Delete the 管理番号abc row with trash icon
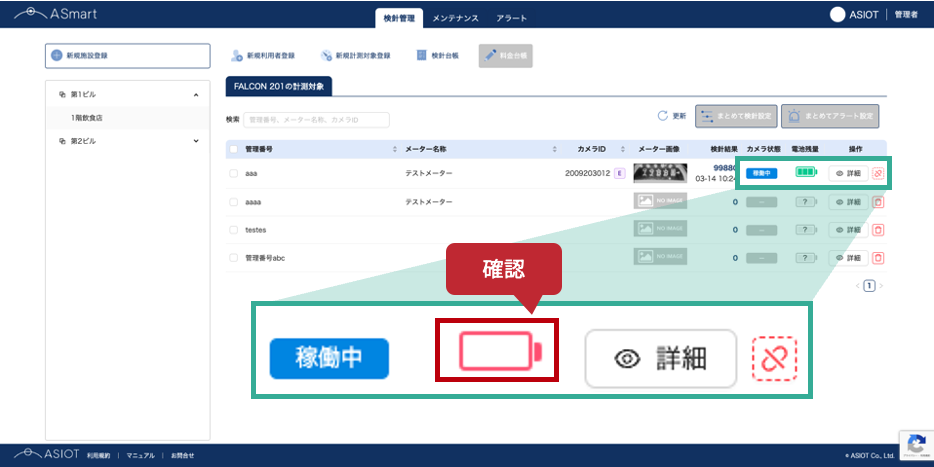The height and width of the screenshot is (467, 934). [x=878, y=258]
